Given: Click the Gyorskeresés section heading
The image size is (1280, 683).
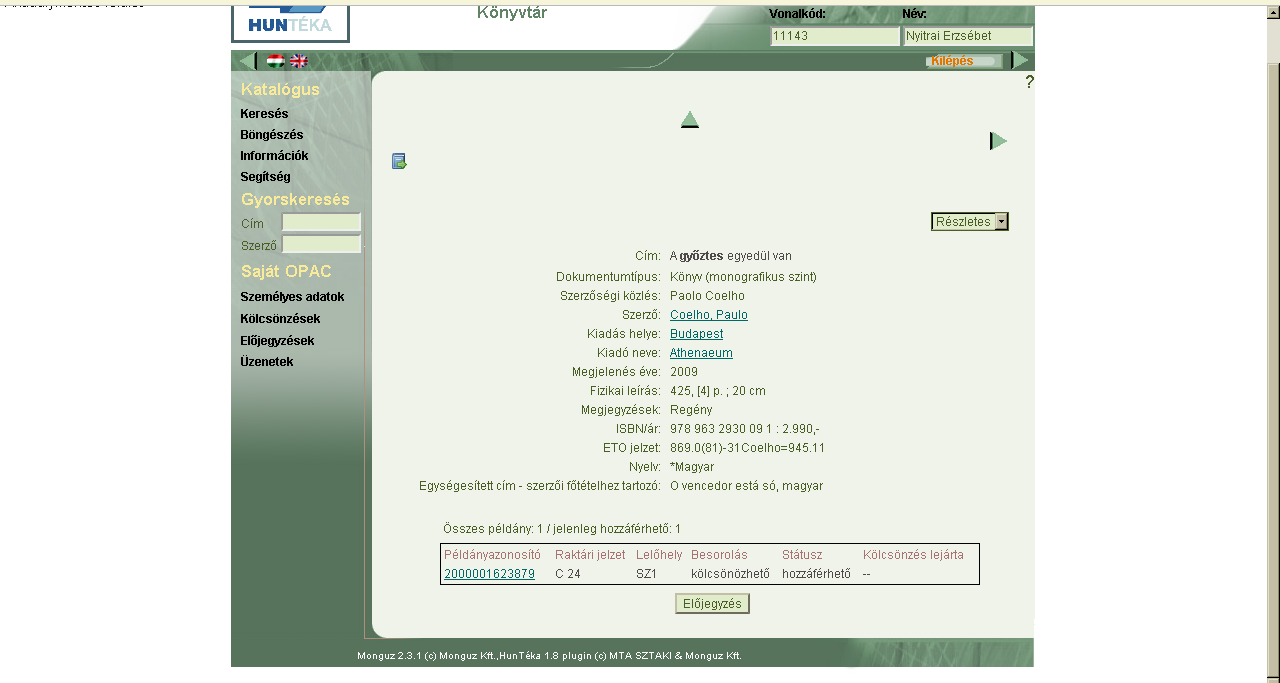Looking at the screenshot, I should pyautogui.click(x=295, y=200).
